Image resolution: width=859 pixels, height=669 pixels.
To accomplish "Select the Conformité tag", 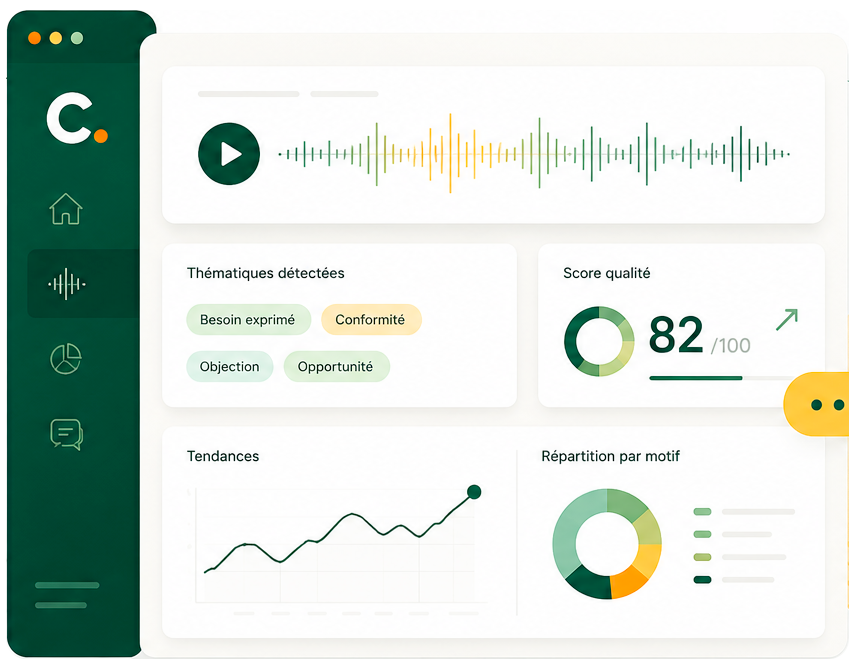I will pos(371,319).
